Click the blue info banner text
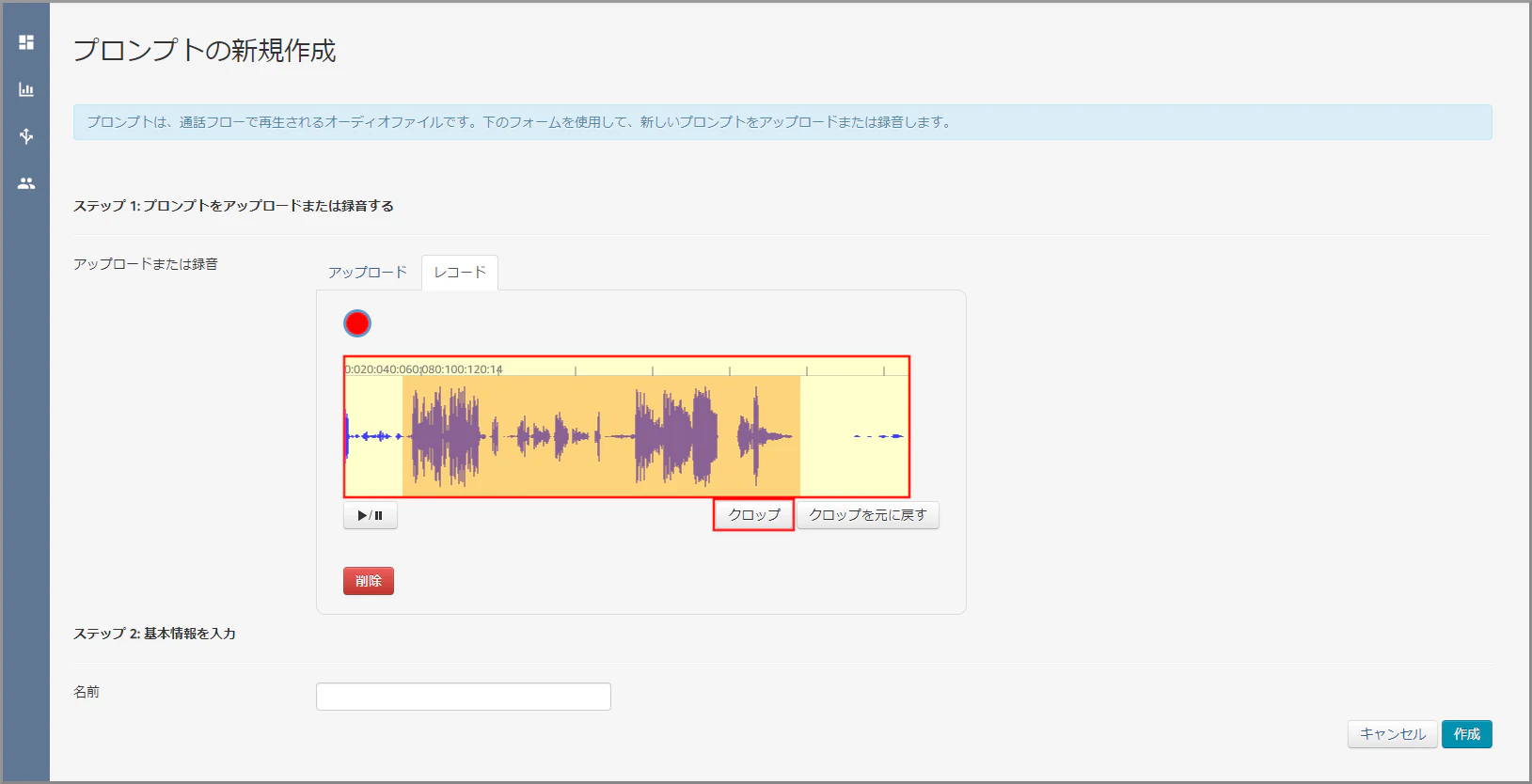Viewport: 1532px width, 784px height. tap(518, 122)
